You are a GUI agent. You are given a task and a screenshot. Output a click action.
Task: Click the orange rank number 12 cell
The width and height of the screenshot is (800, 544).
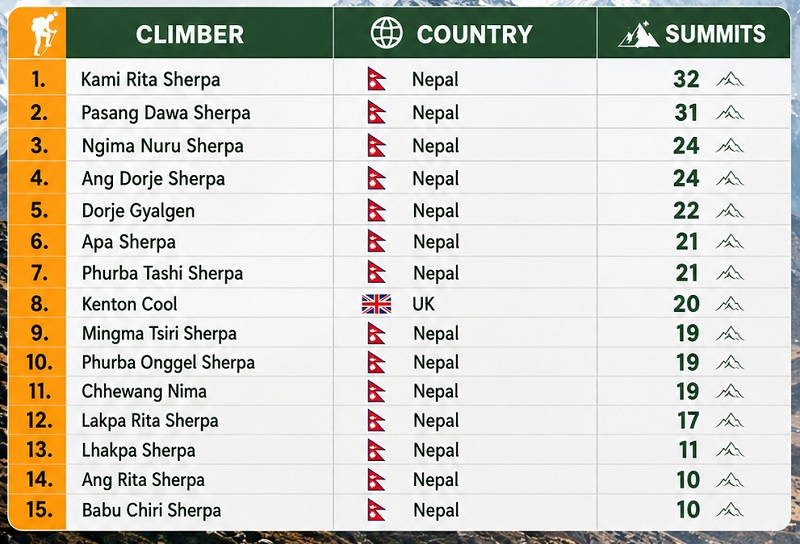pos(37,421)
